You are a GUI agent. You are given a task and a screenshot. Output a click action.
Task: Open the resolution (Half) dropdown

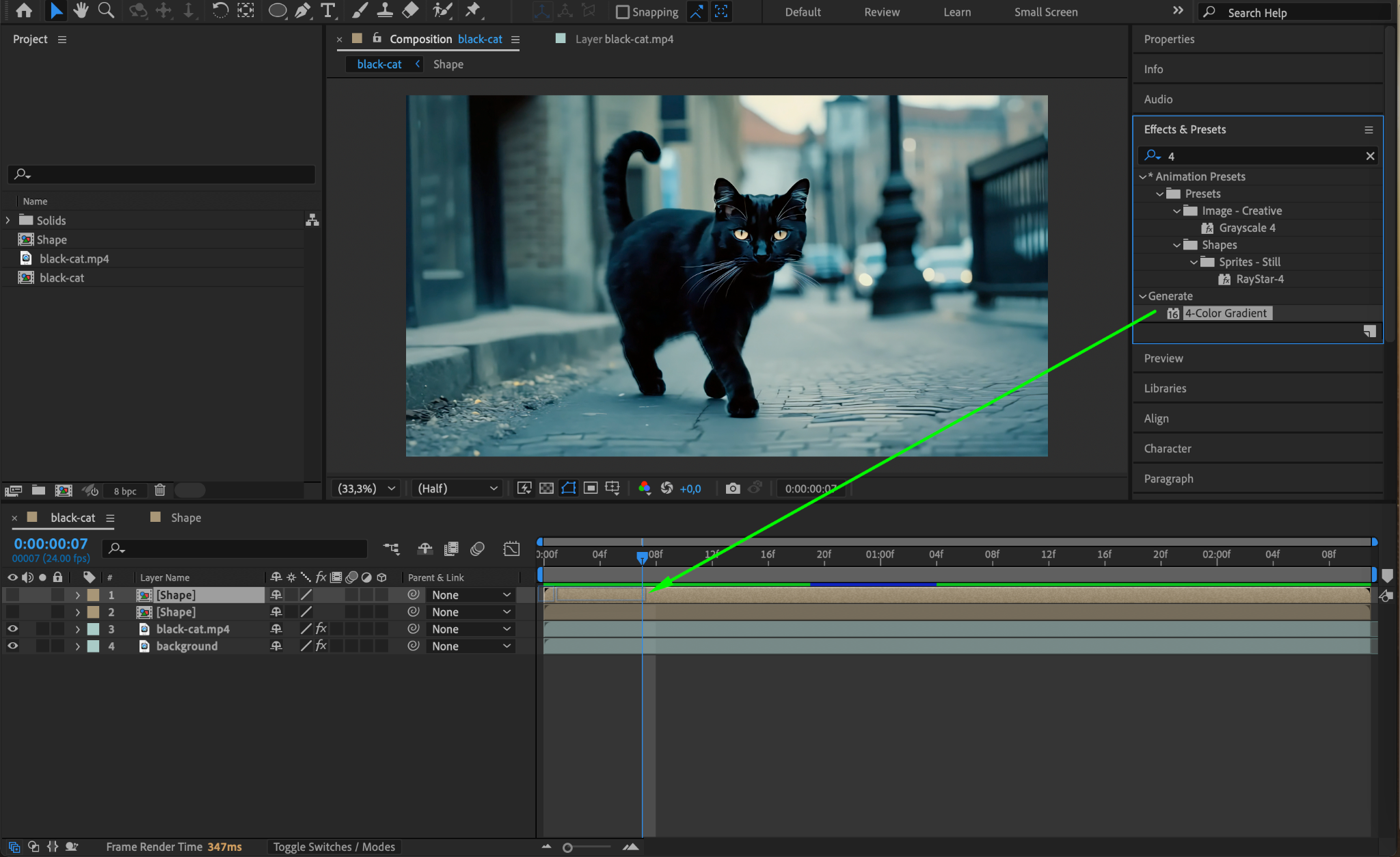(x=457, y=488)
